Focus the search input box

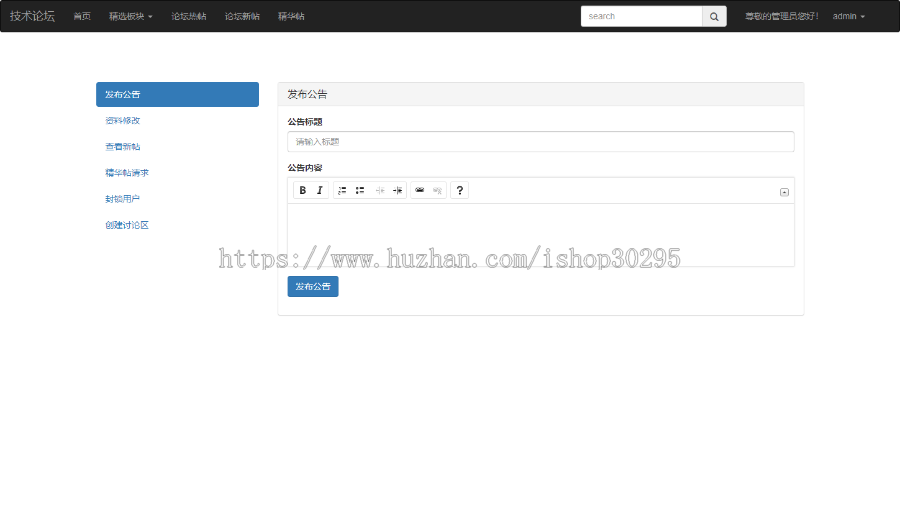pyautogui.click(x=642, y=17)
